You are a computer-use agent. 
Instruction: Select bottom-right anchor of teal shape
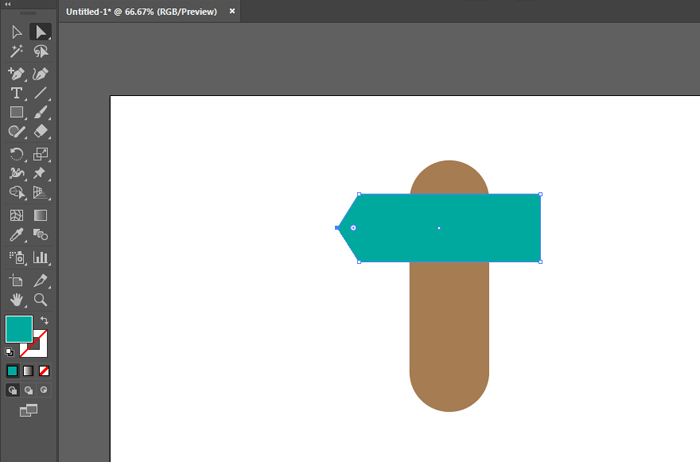541,262
